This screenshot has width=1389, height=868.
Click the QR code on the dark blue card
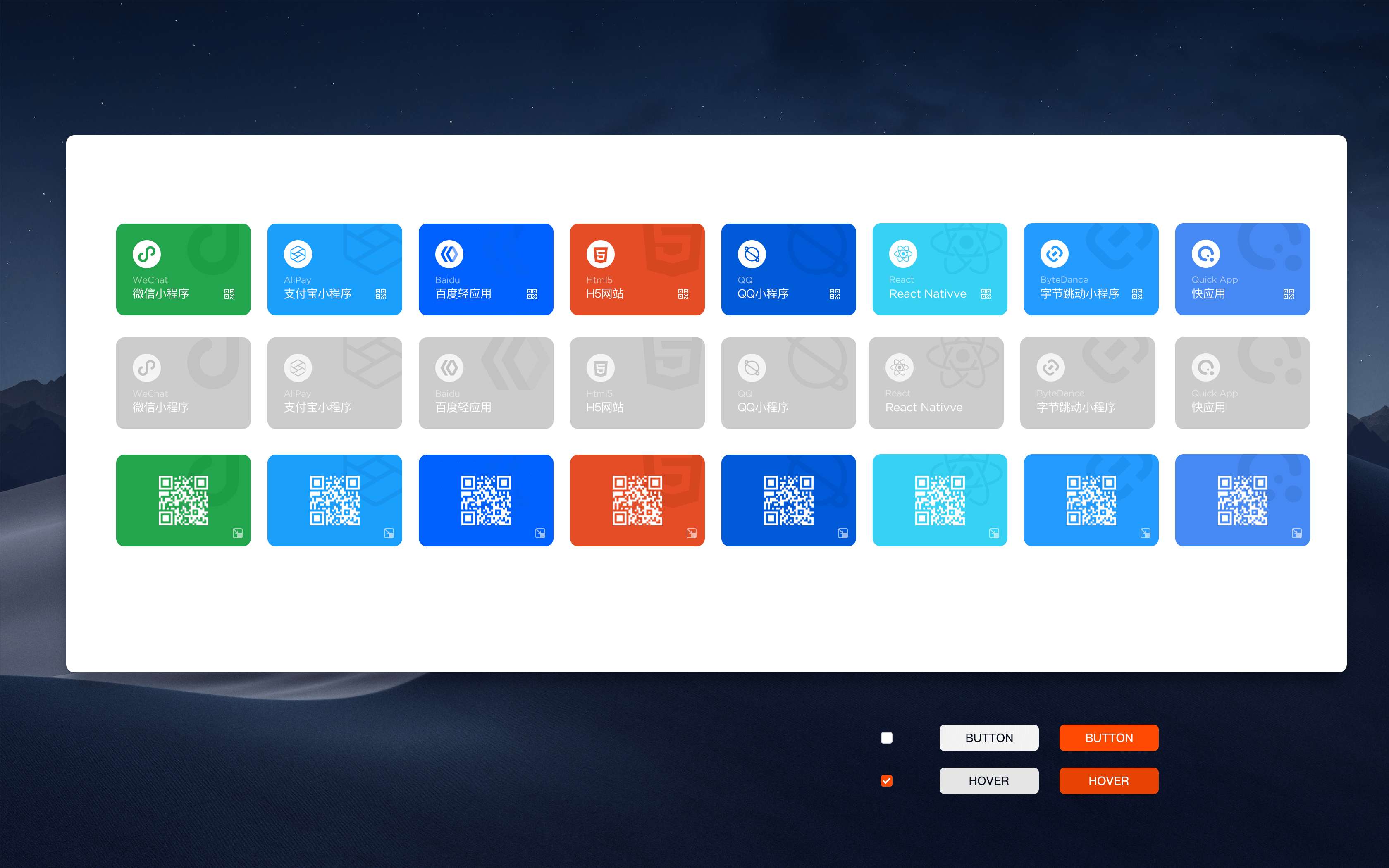coord(789,500)
